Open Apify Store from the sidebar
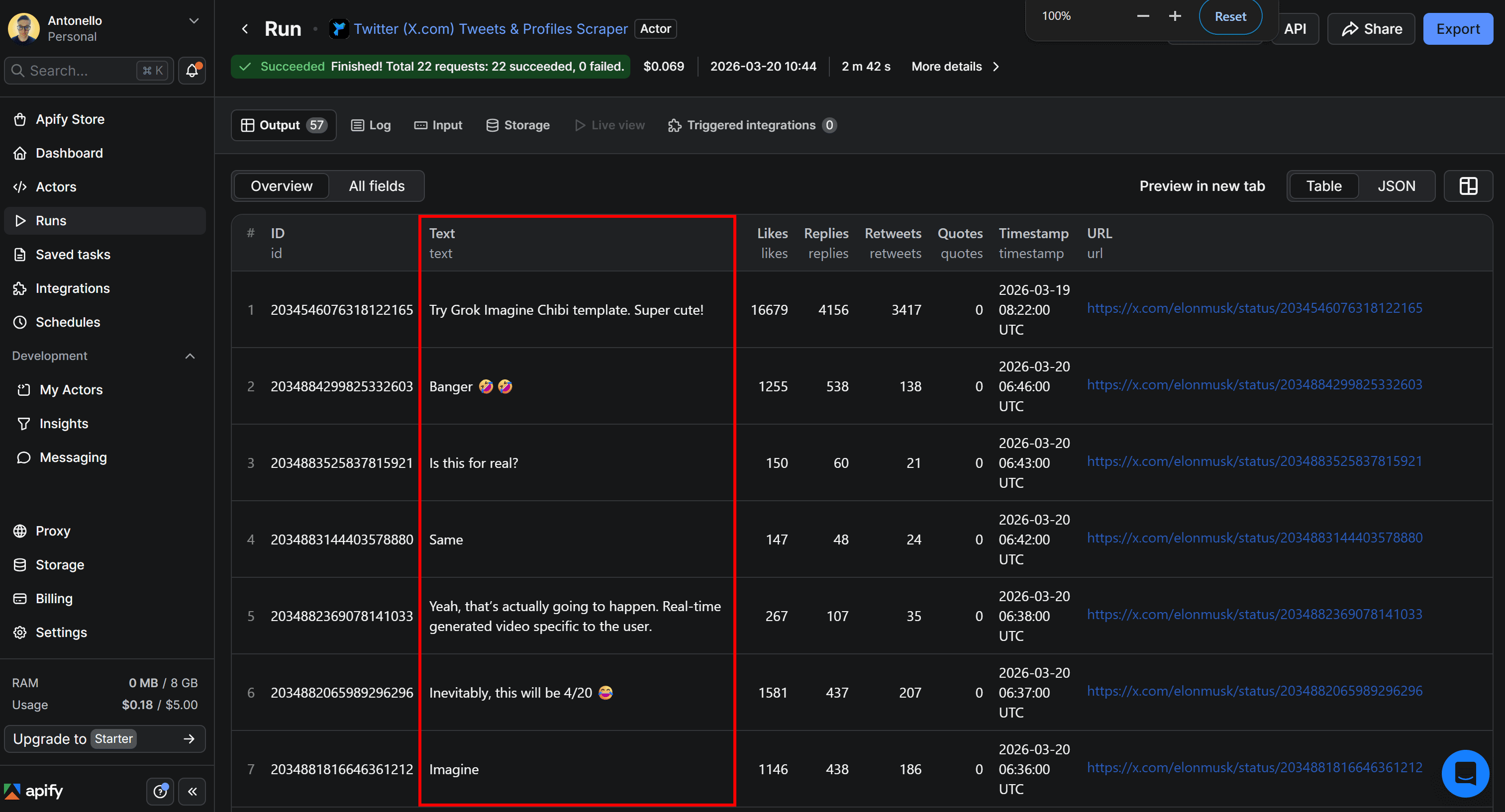The height and width of the screenshot is (812, 1505). click(70, 119)
